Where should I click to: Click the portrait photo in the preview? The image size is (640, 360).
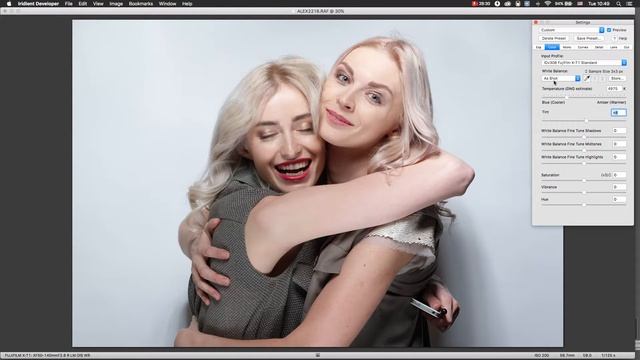pos(318,184)
